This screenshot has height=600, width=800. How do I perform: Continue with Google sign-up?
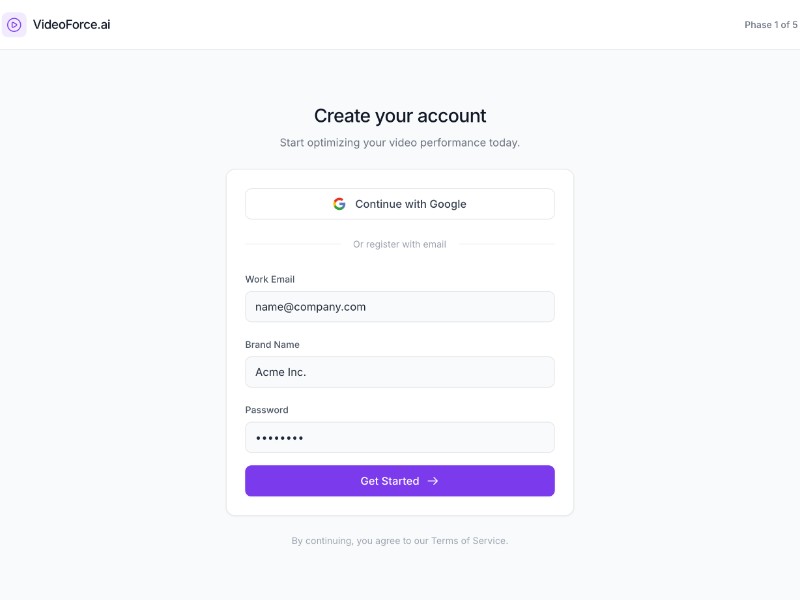[x=400, y=204]
